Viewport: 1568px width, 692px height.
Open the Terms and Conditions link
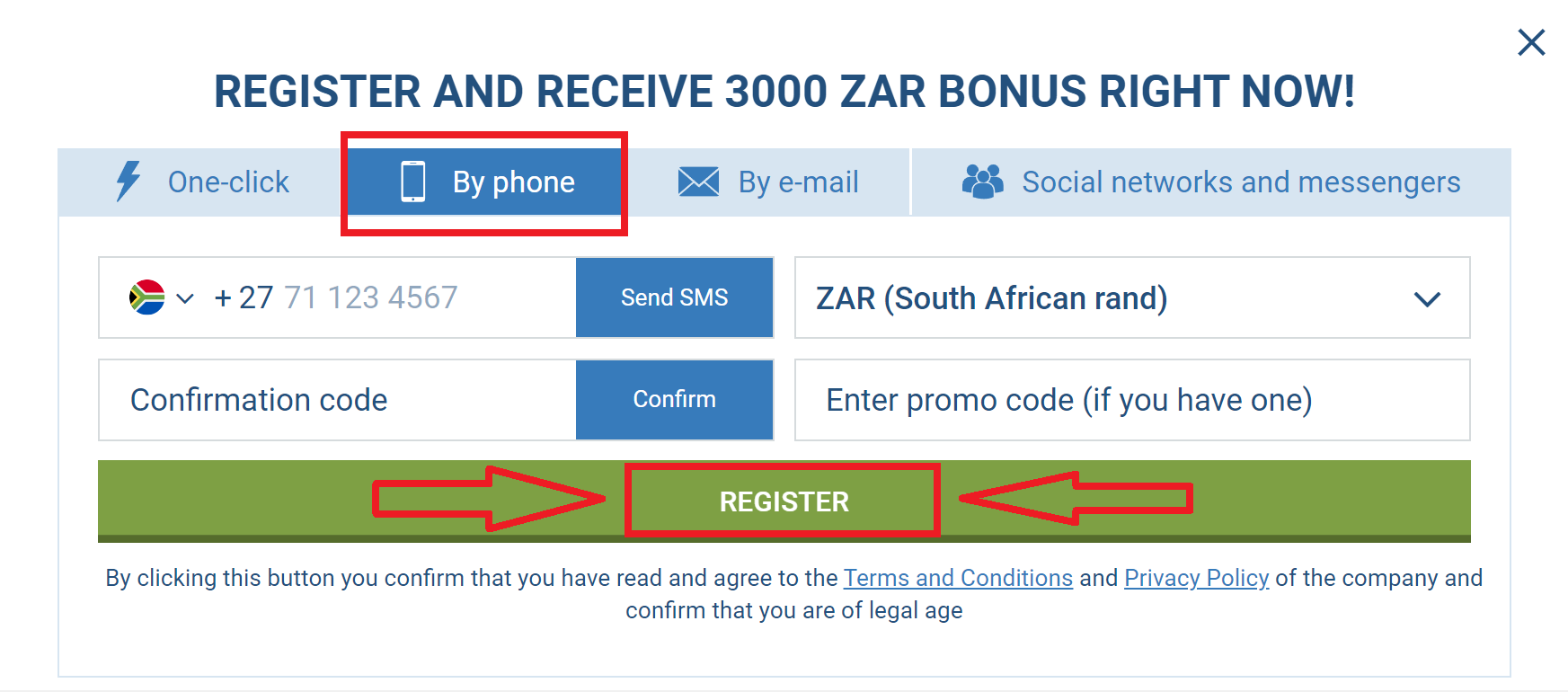[958, 578]
